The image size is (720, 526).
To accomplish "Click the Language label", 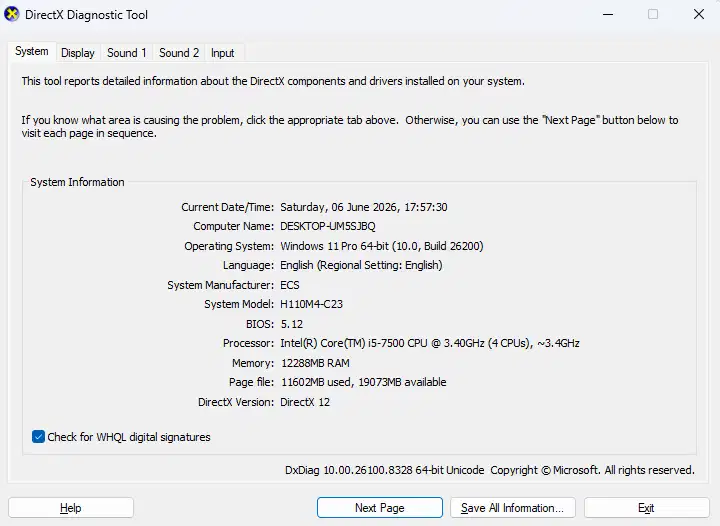I will pos(248,265).
